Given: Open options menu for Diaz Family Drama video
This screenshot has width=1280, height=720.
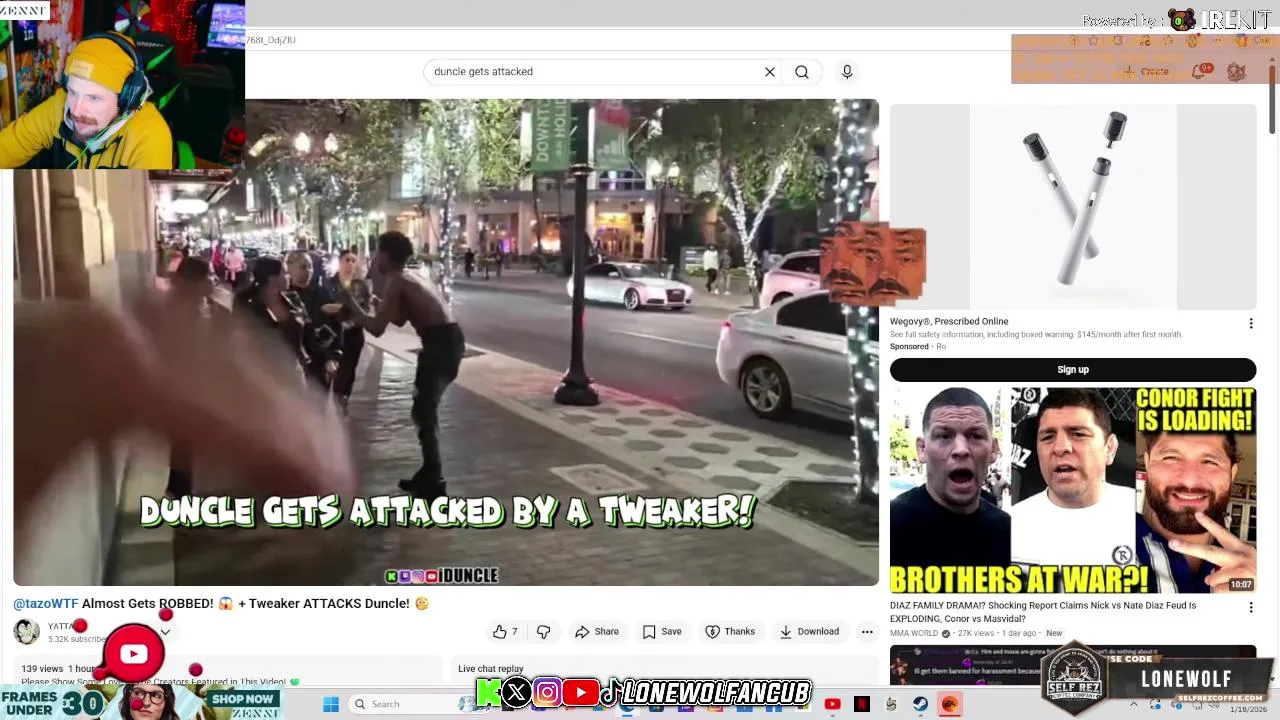Looking at the screenshot, I should click(1250, 607).
